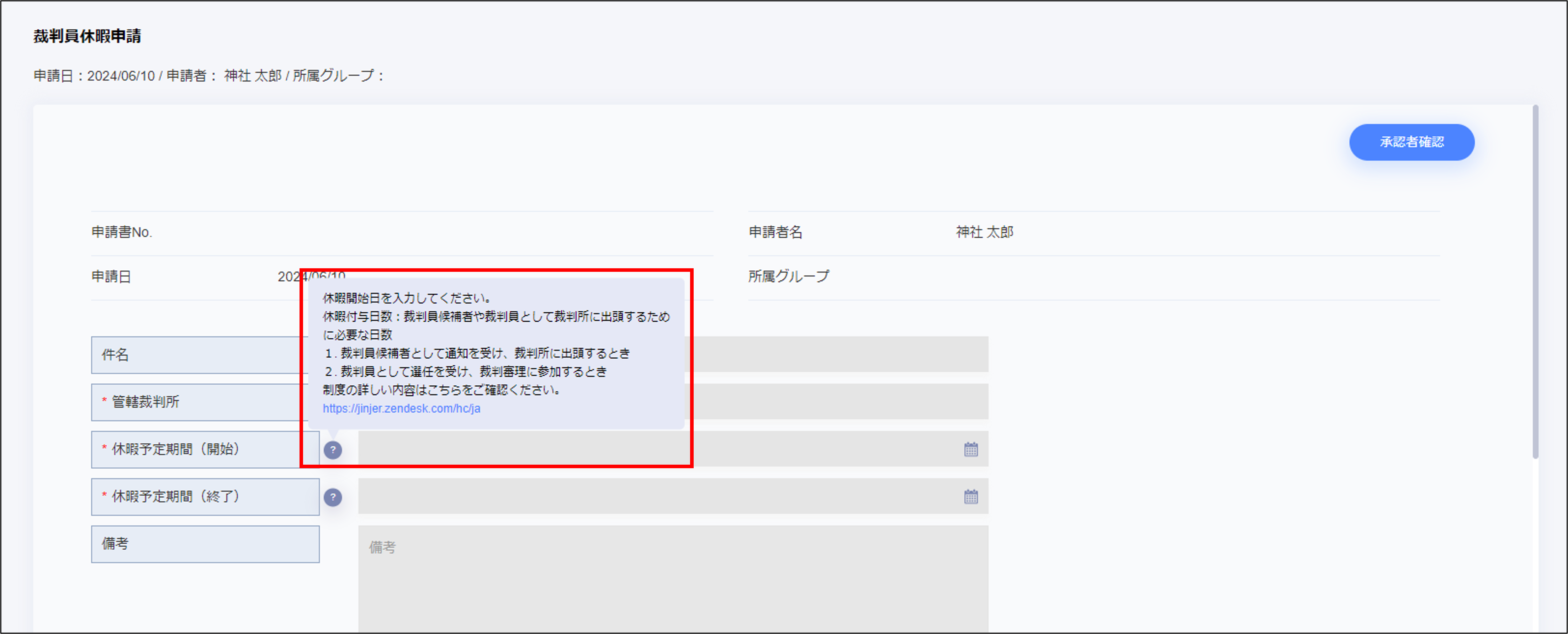Click the header line starting 申請日：2024/06/10

209,75
